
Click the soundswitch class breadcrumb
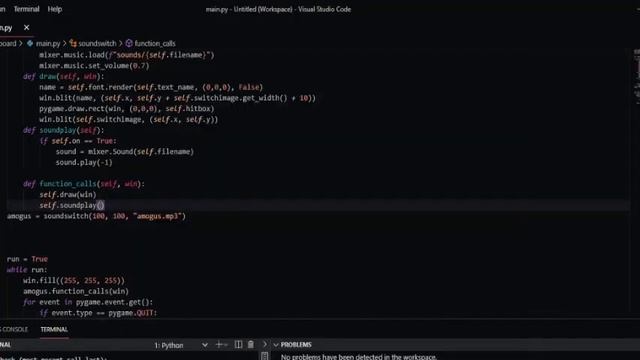point(97,43)
